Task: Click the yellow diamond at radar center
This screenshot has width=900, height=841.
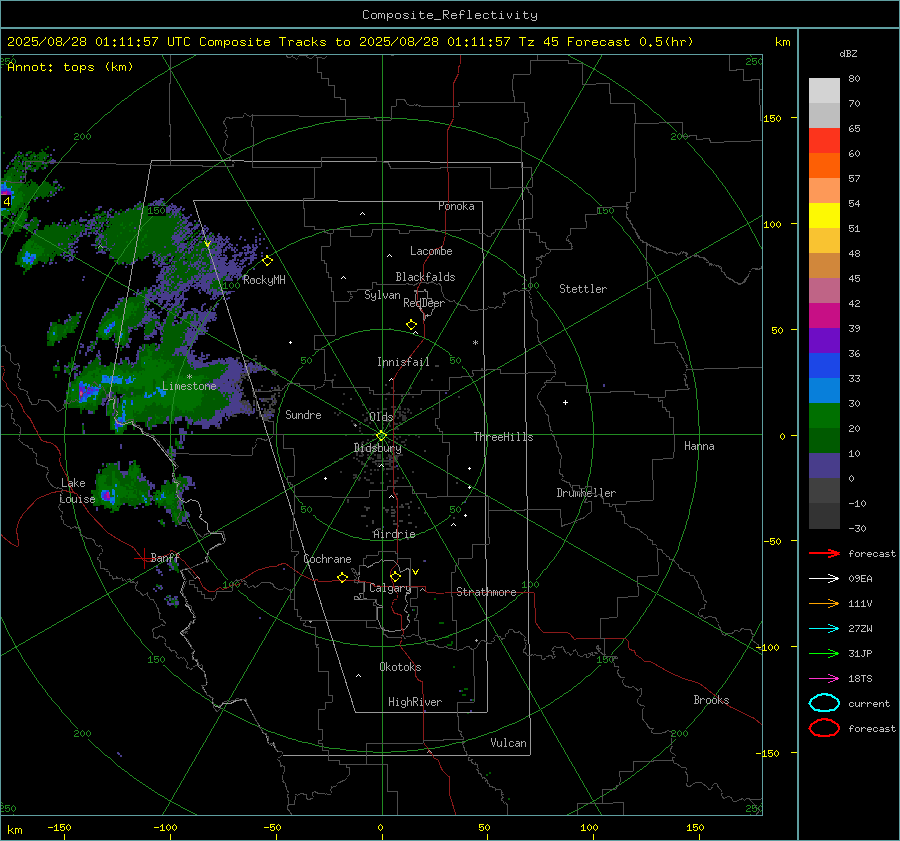Action: (x=381, y=436)
